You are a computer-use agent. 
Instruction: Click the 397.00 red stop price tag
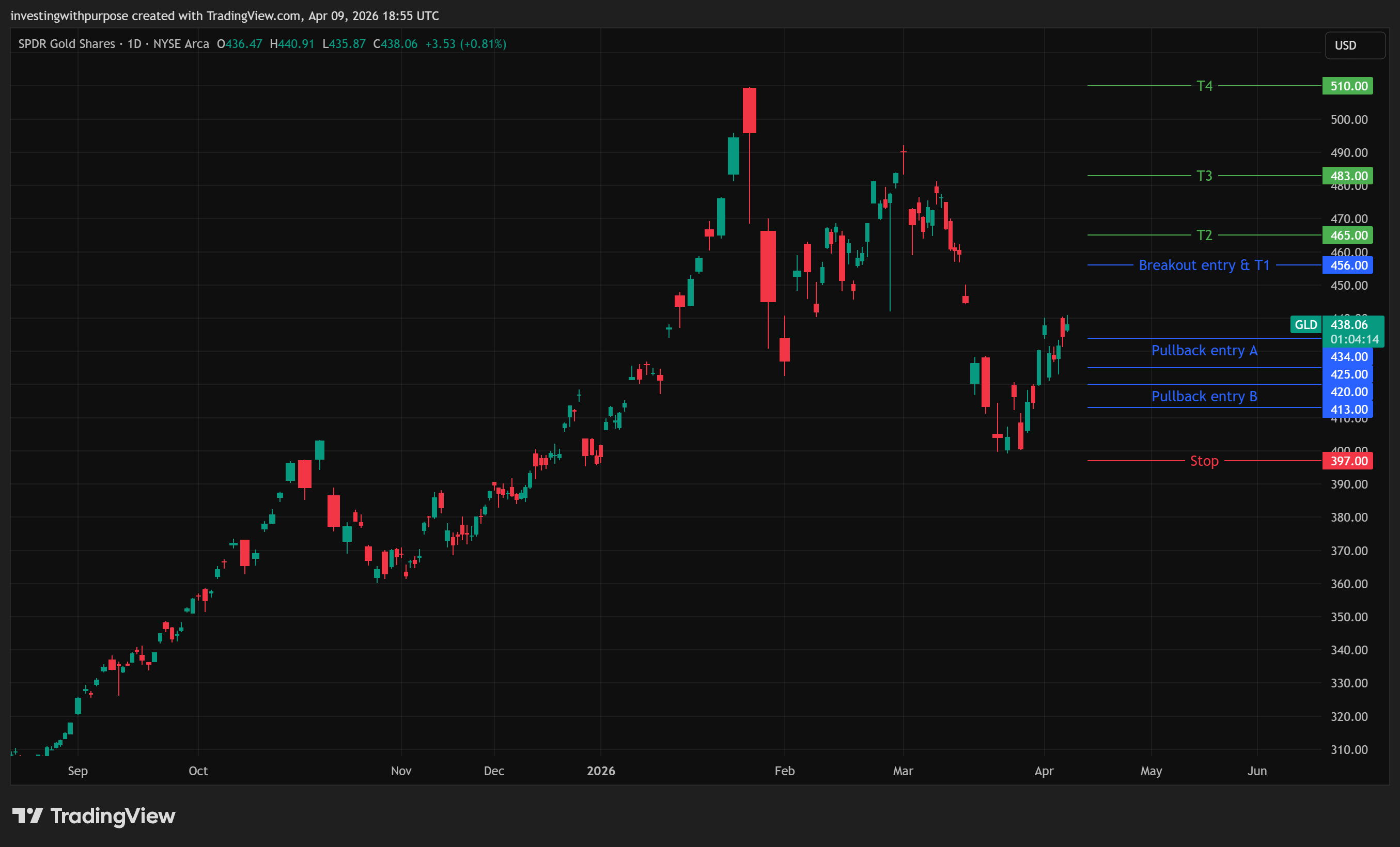pos(1347,461)
